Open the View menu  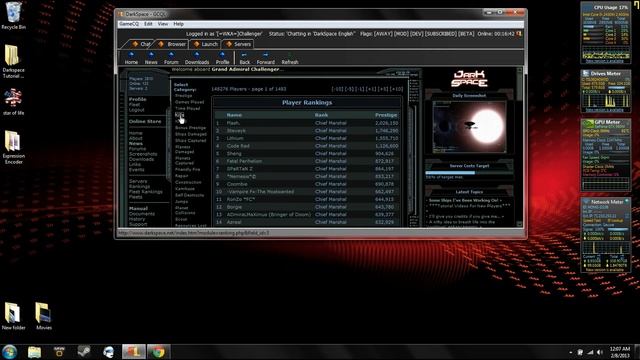(x=162, y=24)
